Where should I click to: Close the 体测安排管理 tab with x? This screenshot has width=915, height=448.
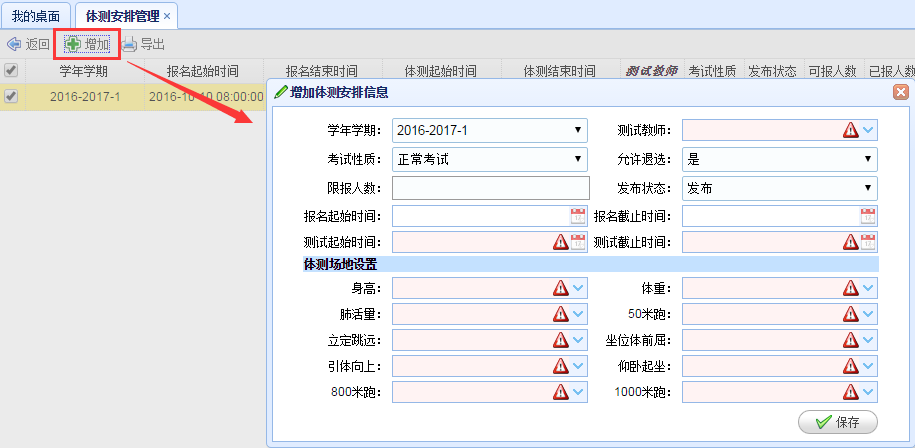[167, 16]
